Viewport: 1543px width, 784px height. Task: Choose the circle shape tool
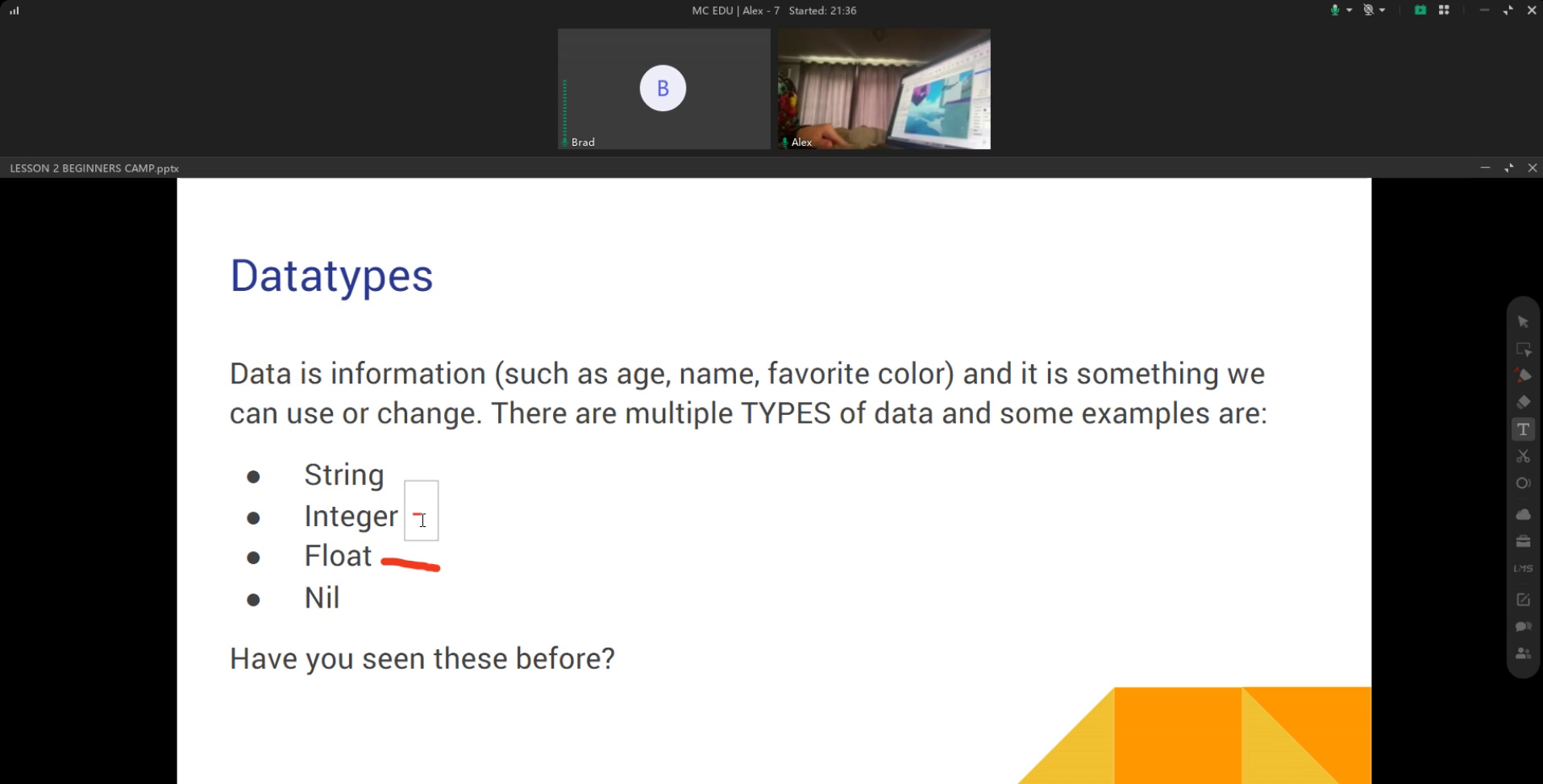(1523, 483)
